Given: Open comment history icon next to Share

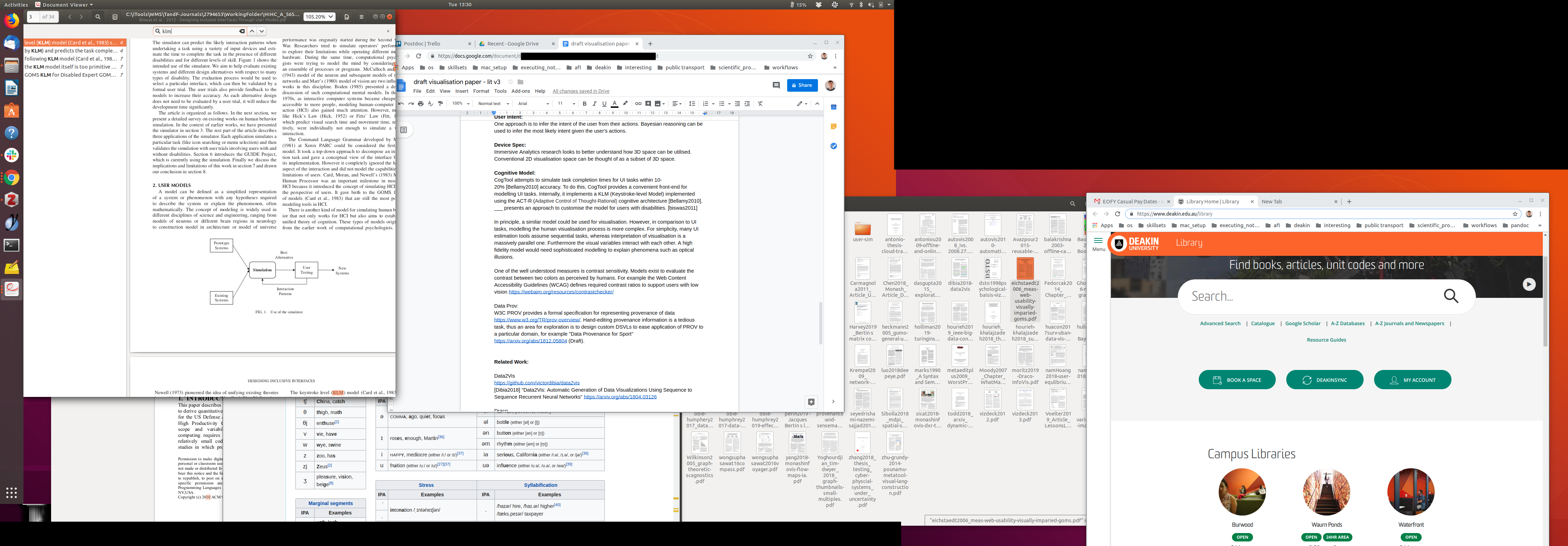Looking at the screenshot, I should pos(776,85).
